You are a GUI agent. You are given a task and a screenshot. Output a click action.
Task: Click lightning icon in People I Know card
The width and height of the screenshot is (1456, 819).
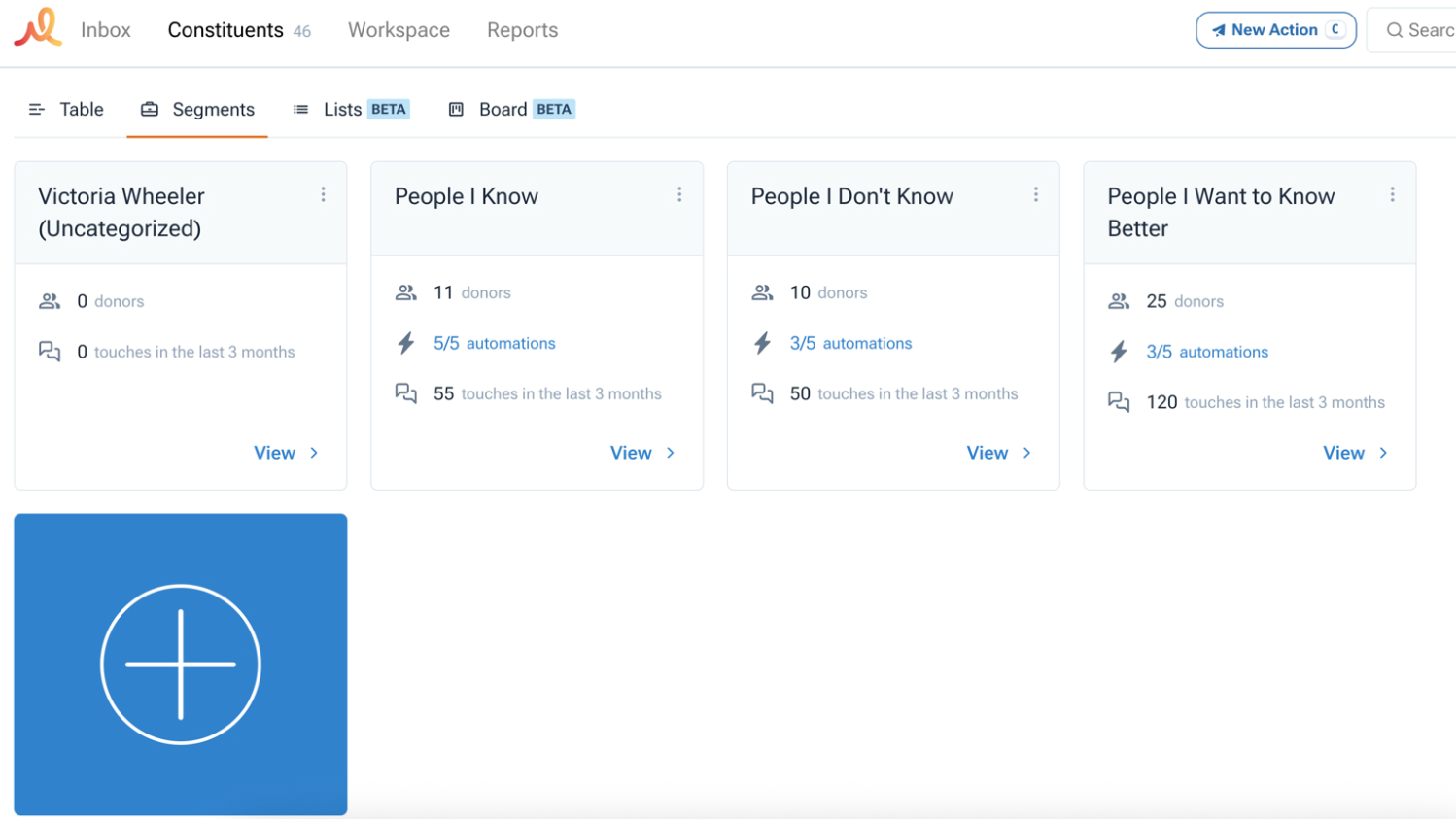[x=406, y=343]
